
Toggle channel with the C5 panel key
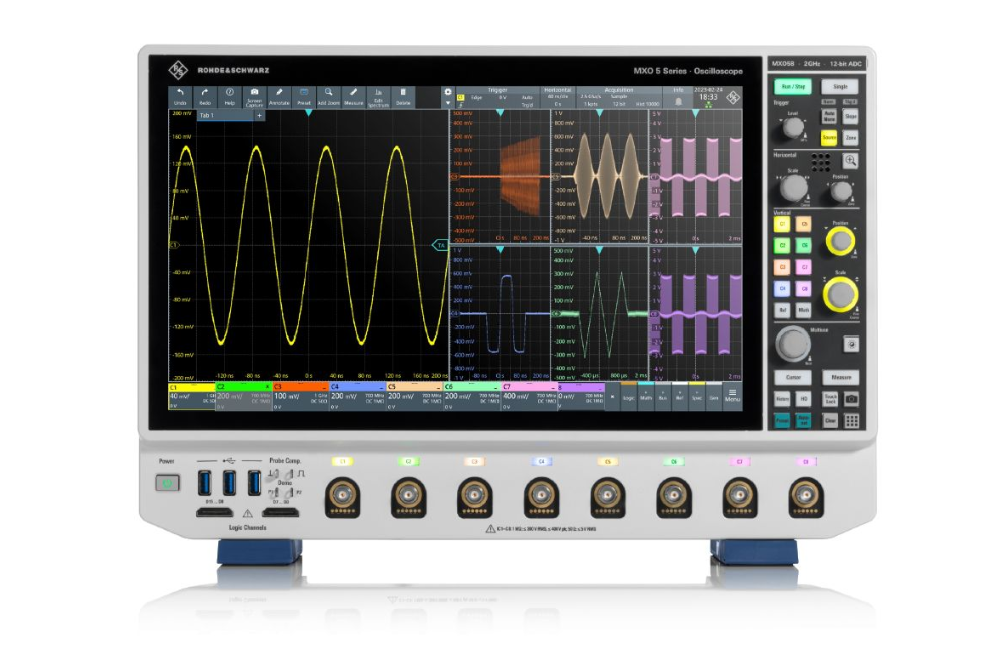pyautogui.click(x=803, y=224)
